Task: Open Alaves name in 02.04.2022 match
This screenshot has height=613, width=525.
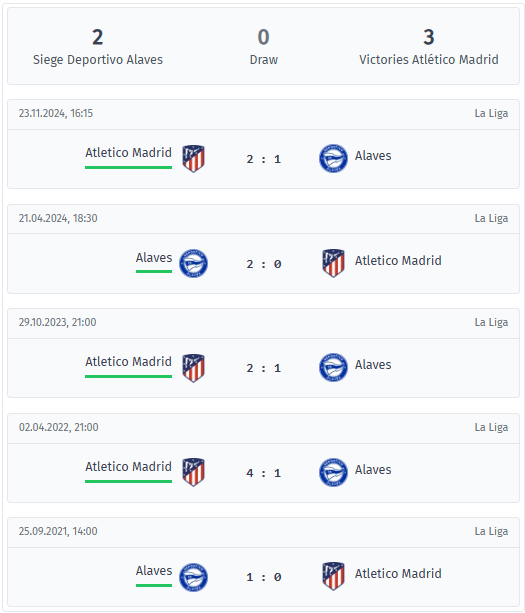Action: point(373,470)
